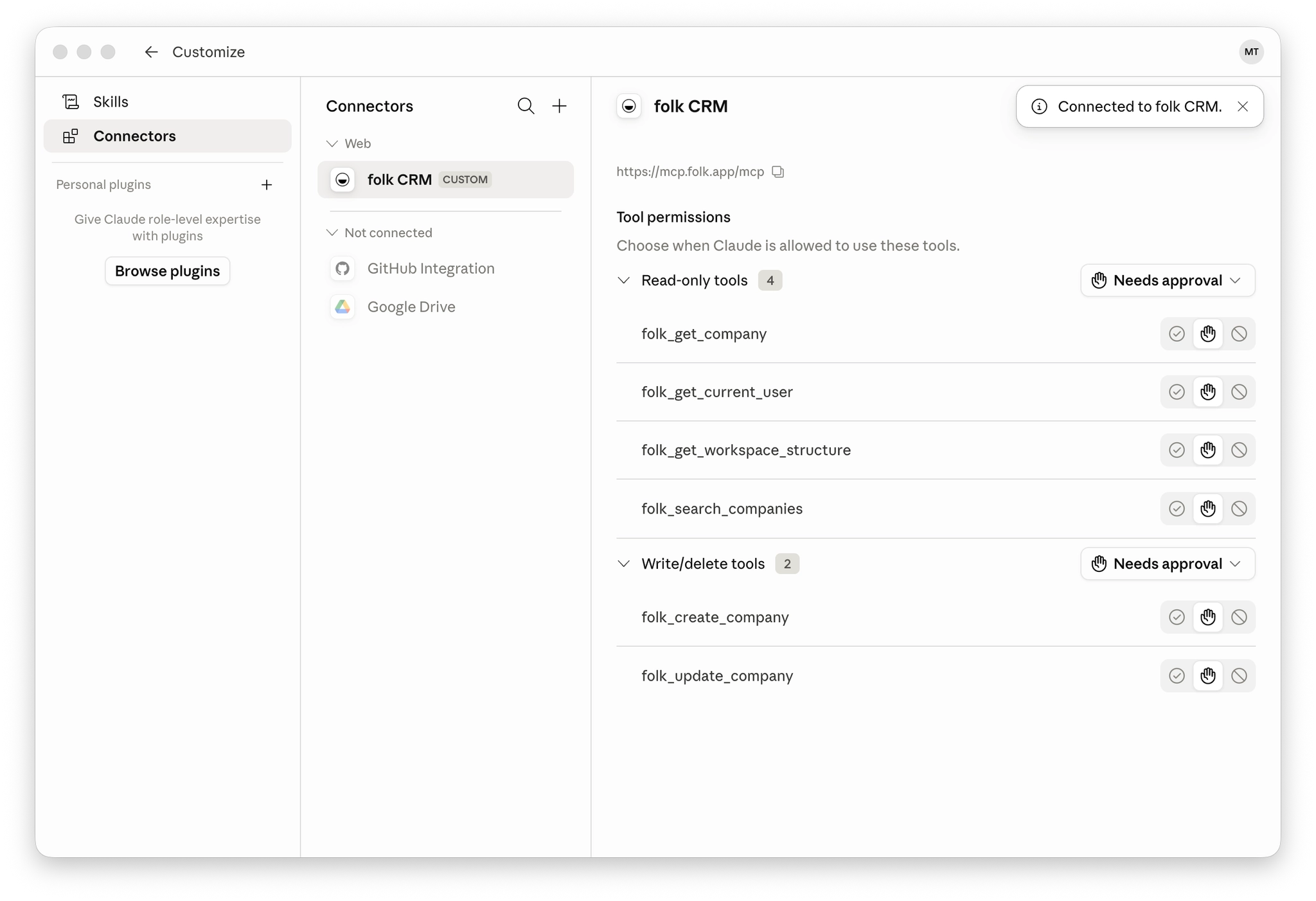Add a new connector with plus icon
Screen dimensions: 1316x901
click(x=560, y=106)
